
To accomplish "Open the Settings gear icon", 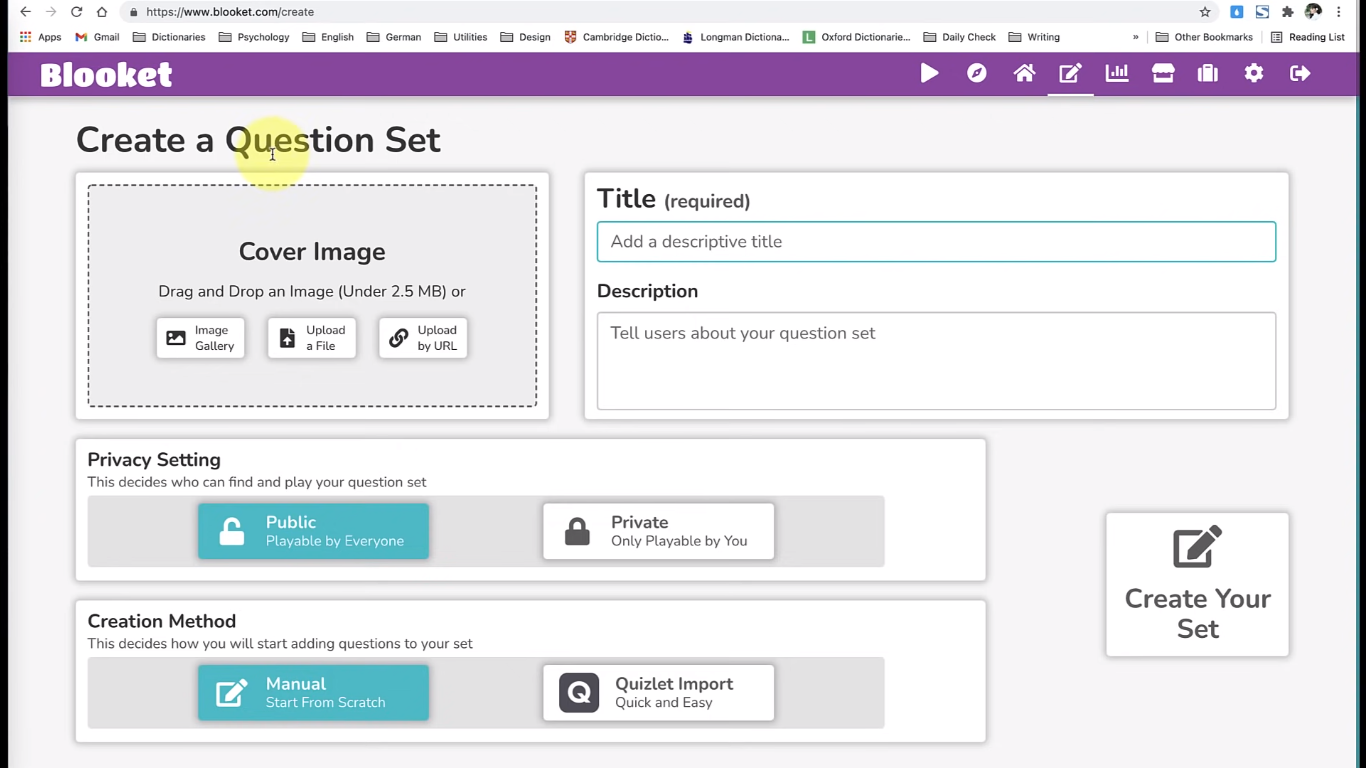I will (1254, 73).
